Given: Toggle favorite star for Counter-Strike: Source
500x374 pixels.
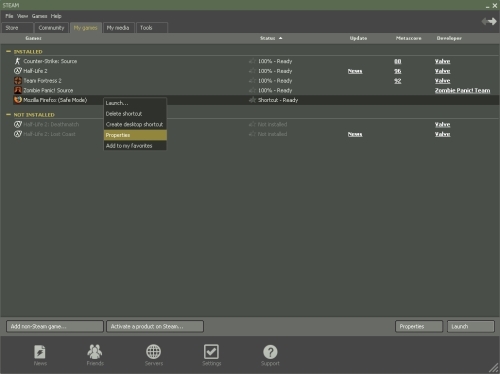Looking at the screenshot, I should point(252,61).
